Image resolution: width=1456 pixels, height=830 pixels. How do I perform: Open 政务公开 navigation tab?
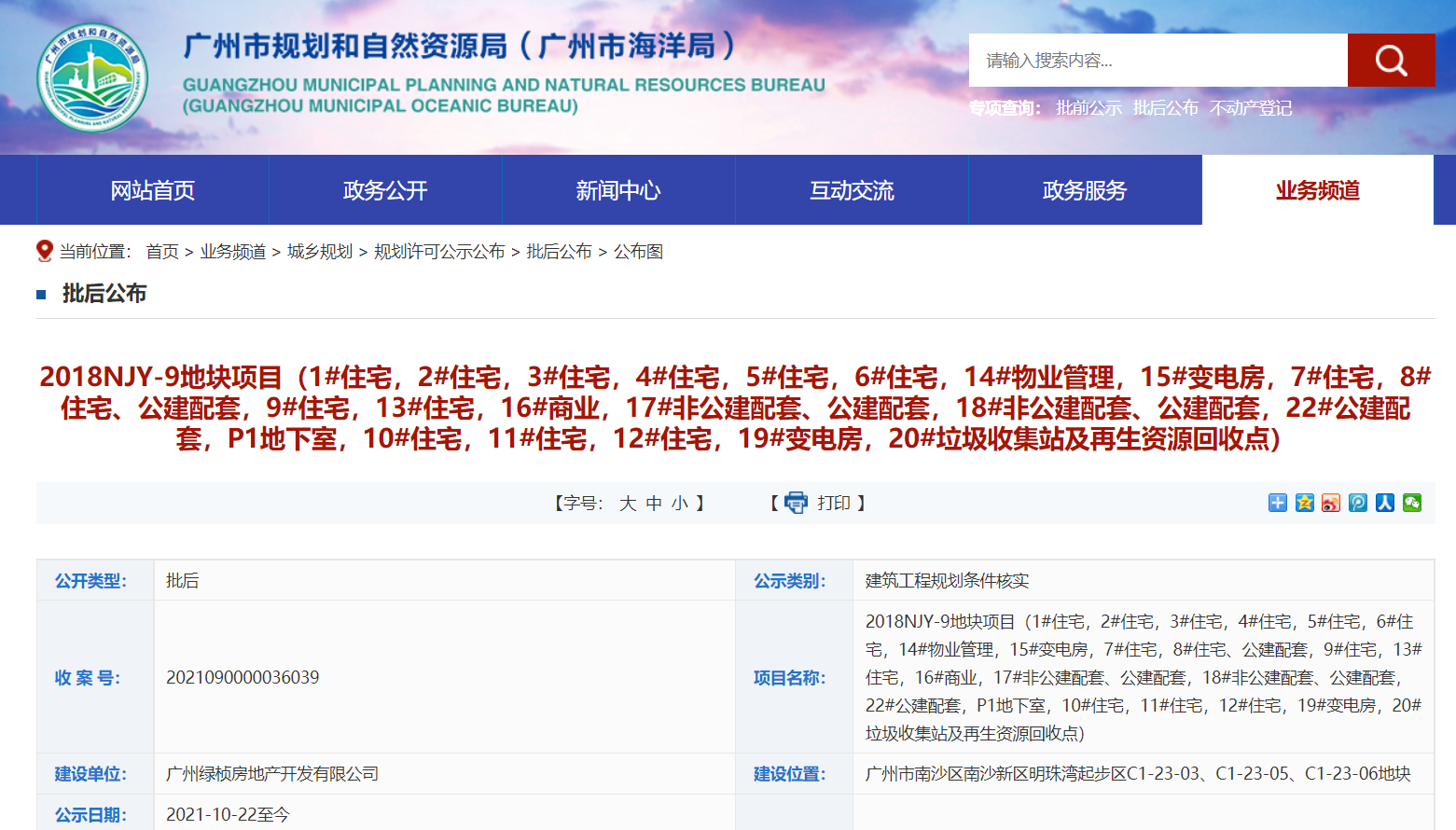385,190
